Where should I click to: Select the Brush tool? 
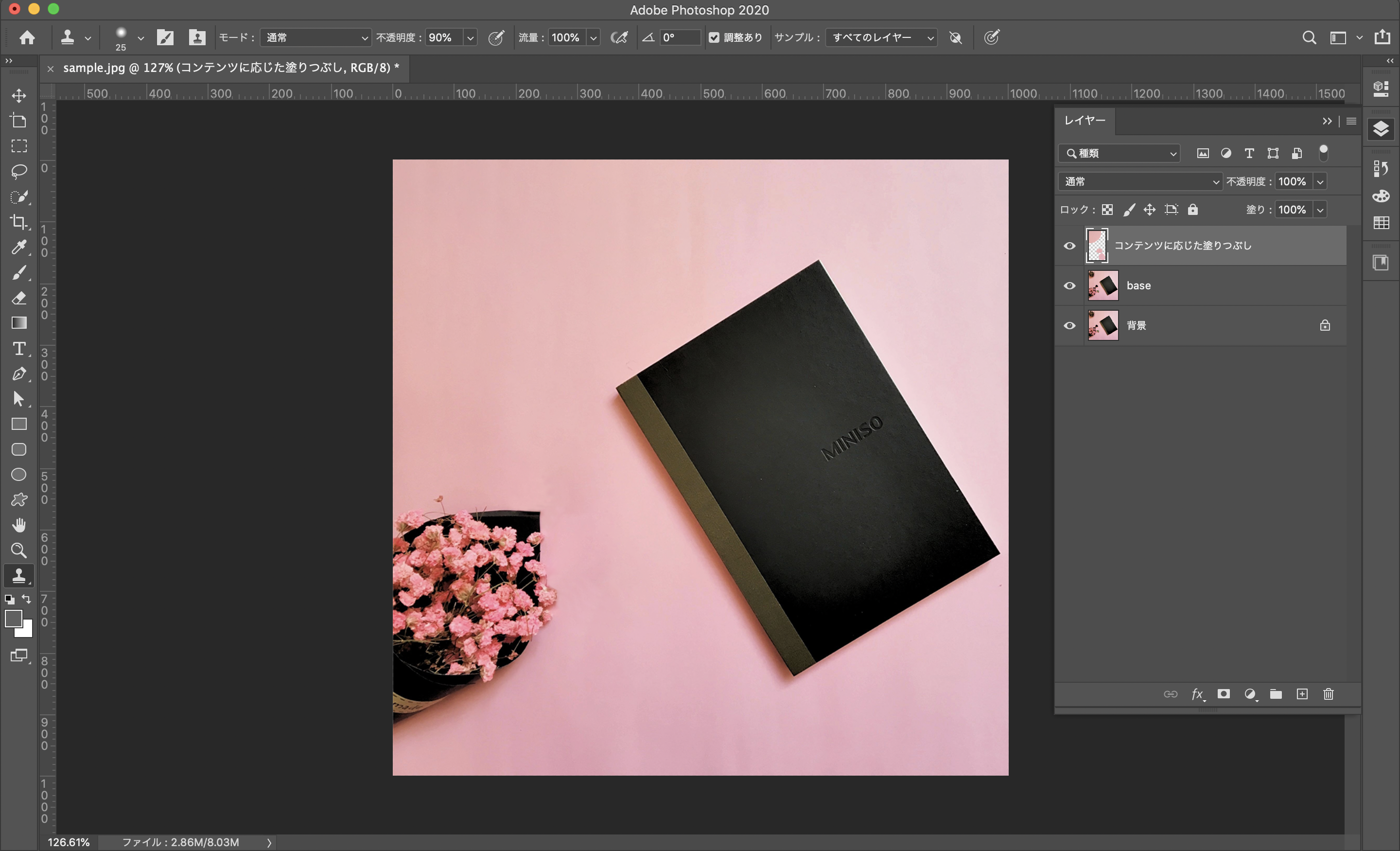click(x=19, y=273)
